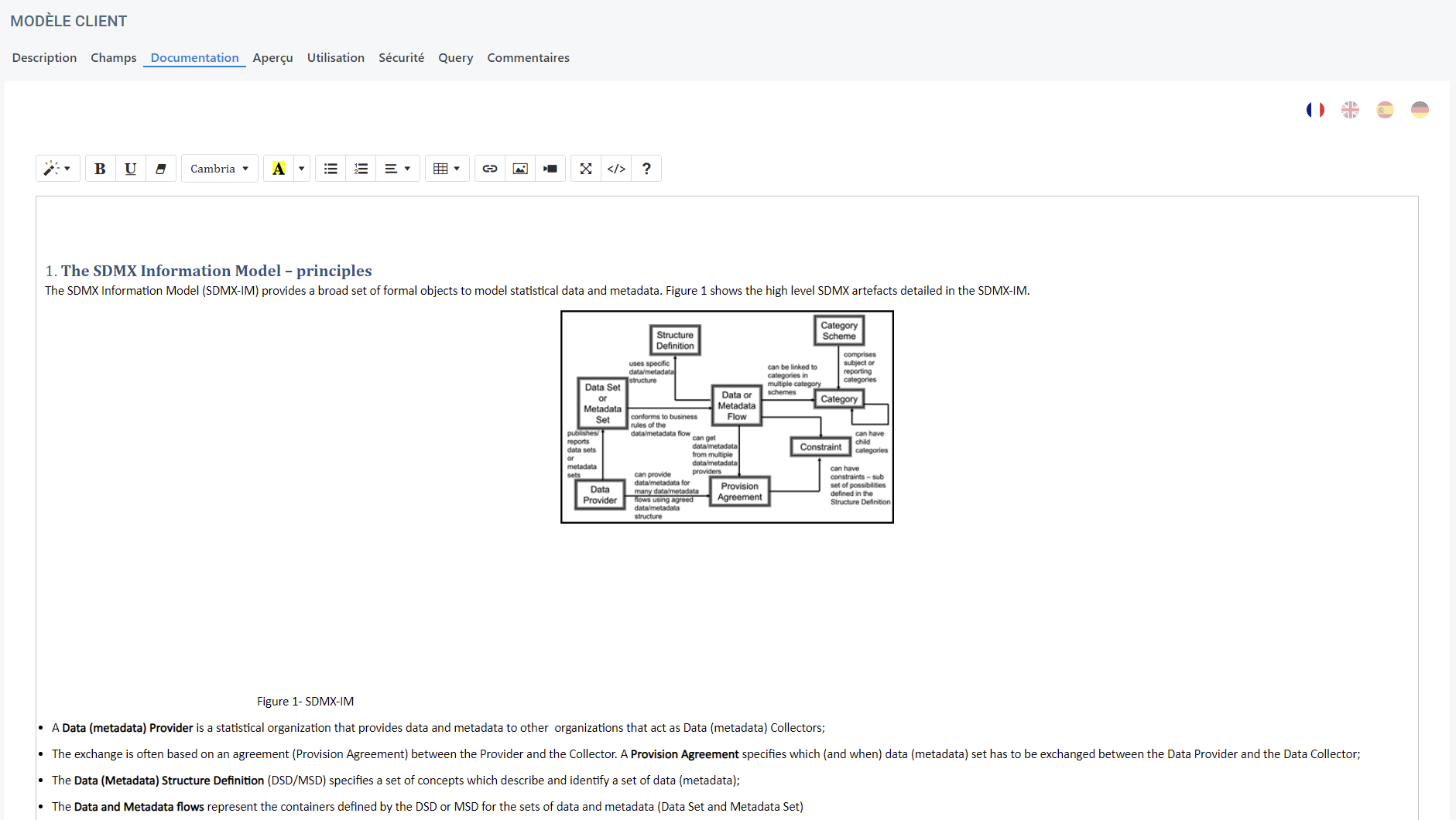Click the SDMX-IM diagram image
Image resolution: width=1456 pixels, height=820 pixels.
[x=727, y=417]
